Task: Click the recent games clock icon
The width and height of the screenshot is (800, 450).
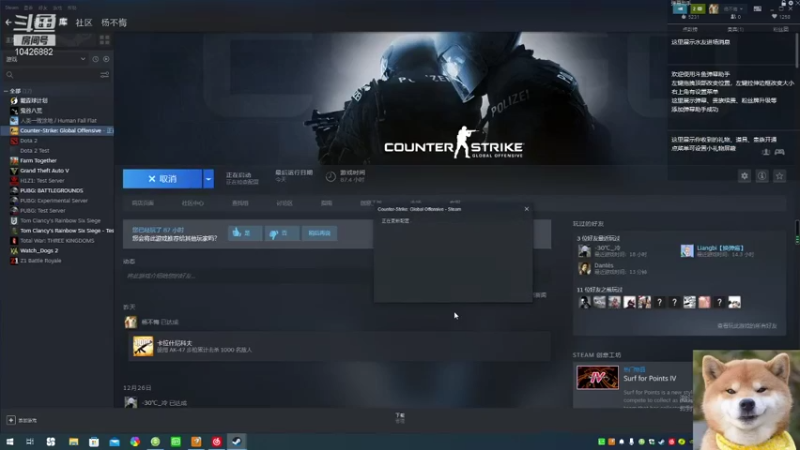Action: coord(95,59)
